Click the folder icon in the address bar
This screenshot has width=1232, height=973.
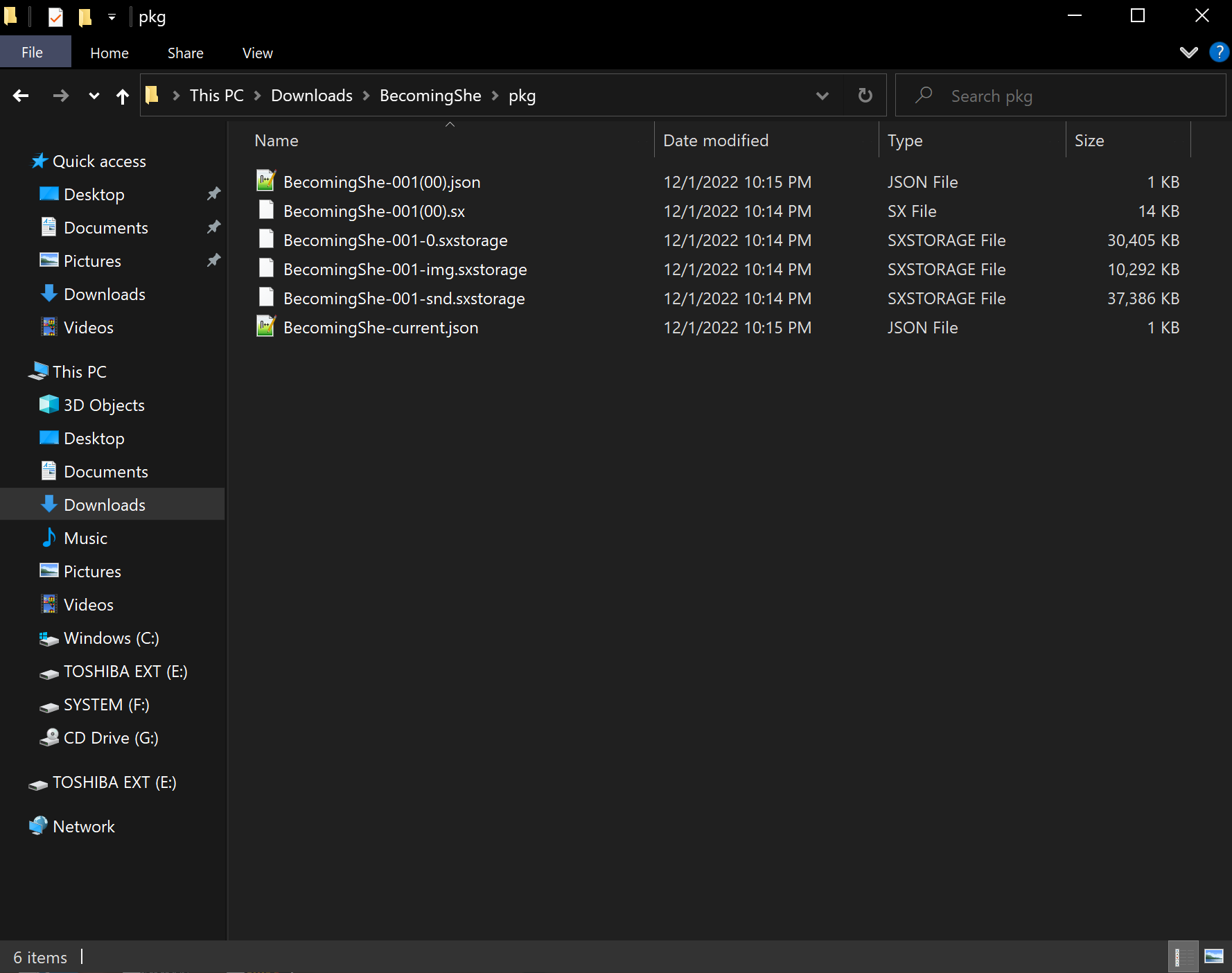coord(152,95)
